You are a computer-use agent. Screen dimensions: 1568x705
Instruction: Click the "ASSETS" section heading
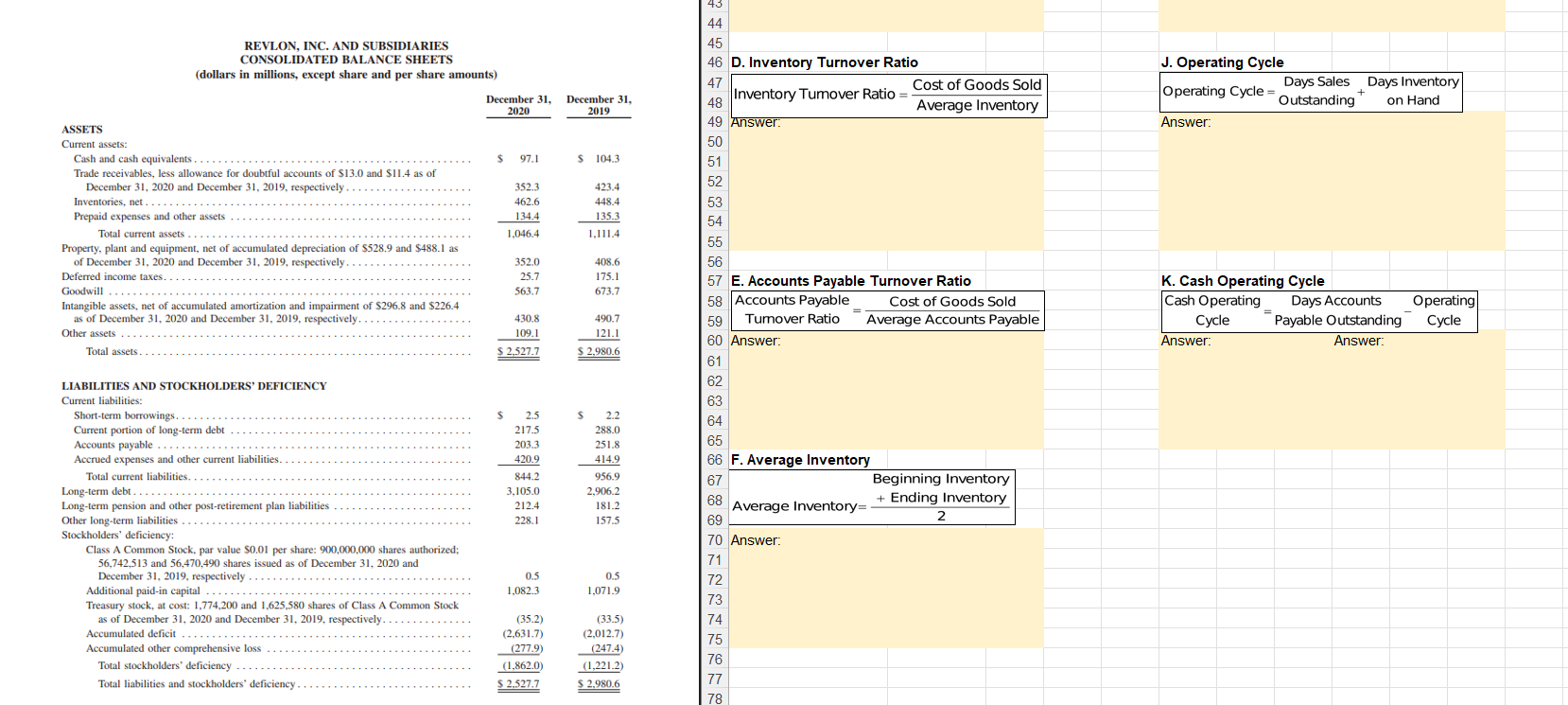82,130
